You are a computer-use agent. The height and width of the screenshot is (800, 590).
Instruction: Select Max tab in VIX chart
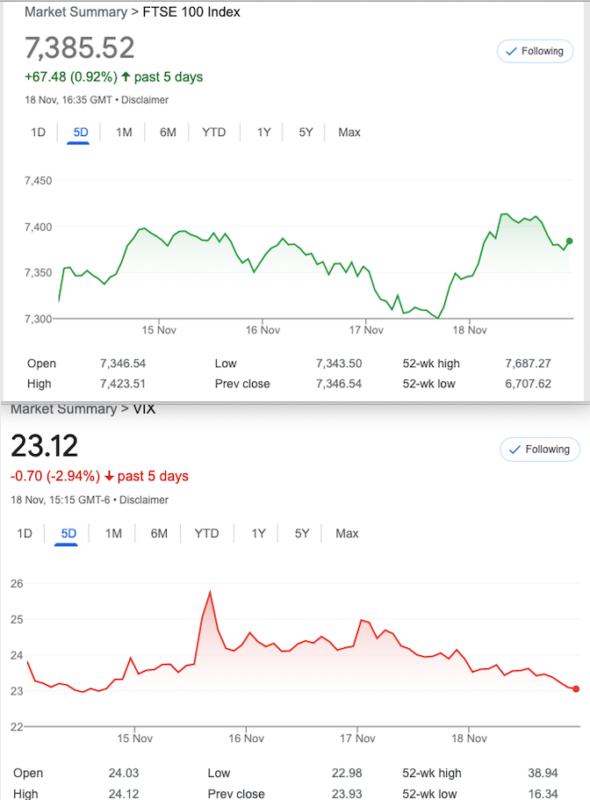point(347,534)
